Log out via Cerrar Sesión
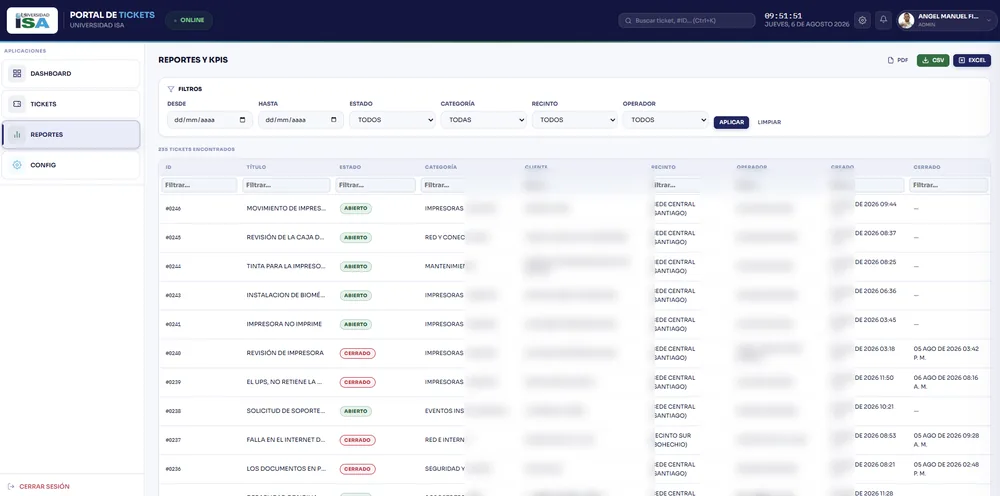The image size is (1000, 496). 40,486
